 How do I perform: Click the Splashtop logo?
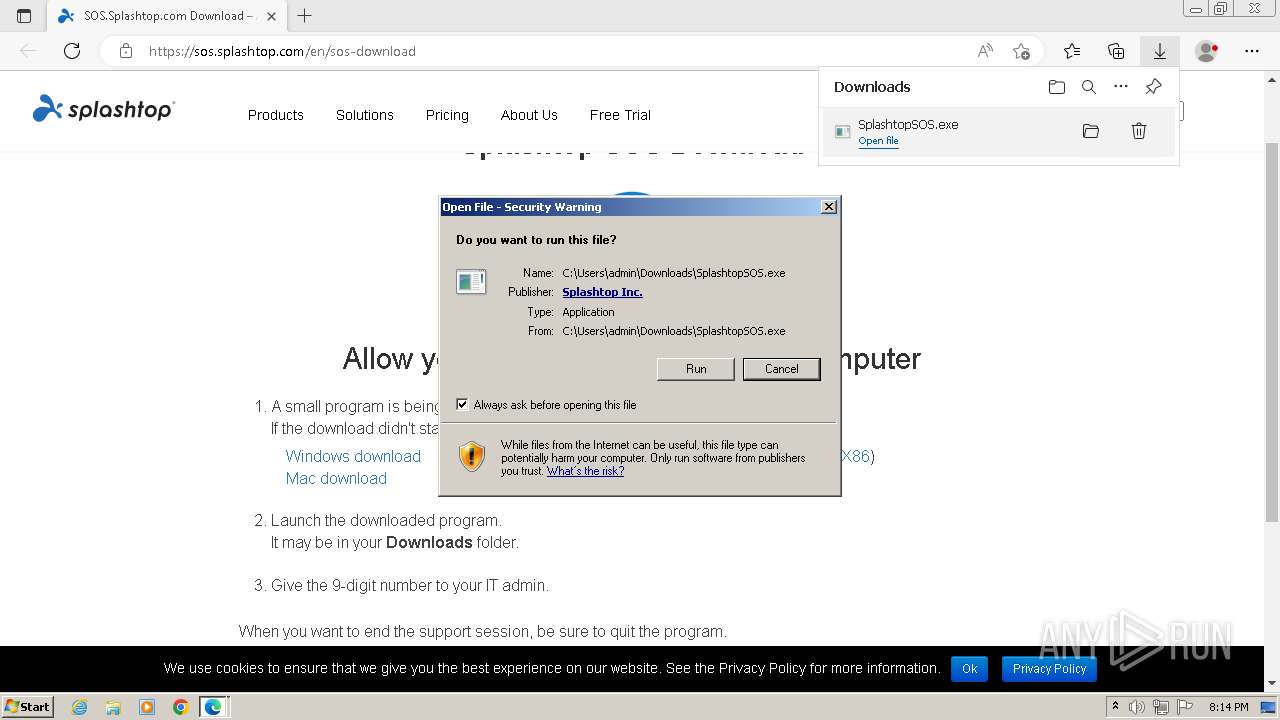[103, 109]
